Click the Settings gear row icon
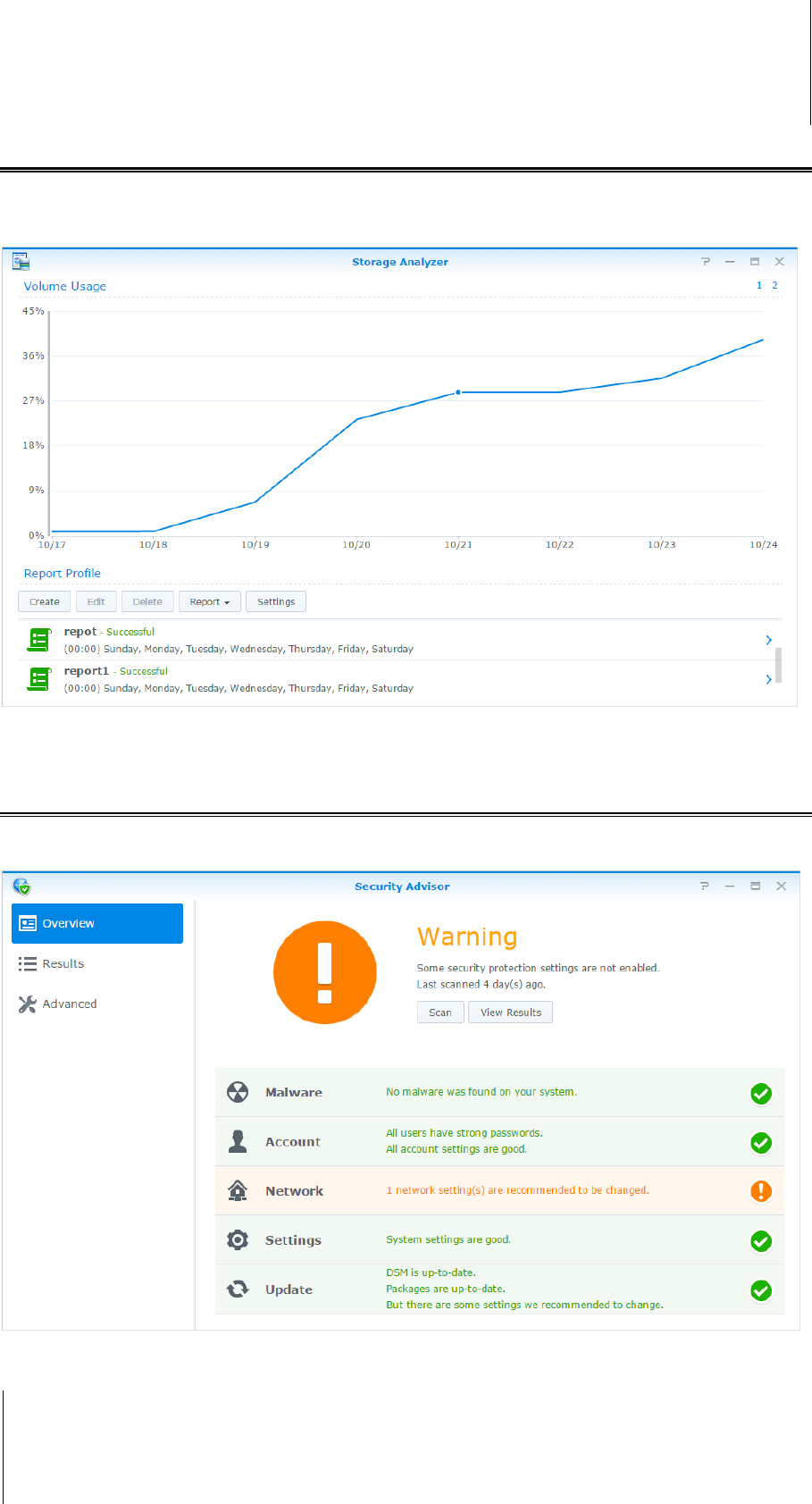Screen dimensions: 812x1504 click(238, 1240)
